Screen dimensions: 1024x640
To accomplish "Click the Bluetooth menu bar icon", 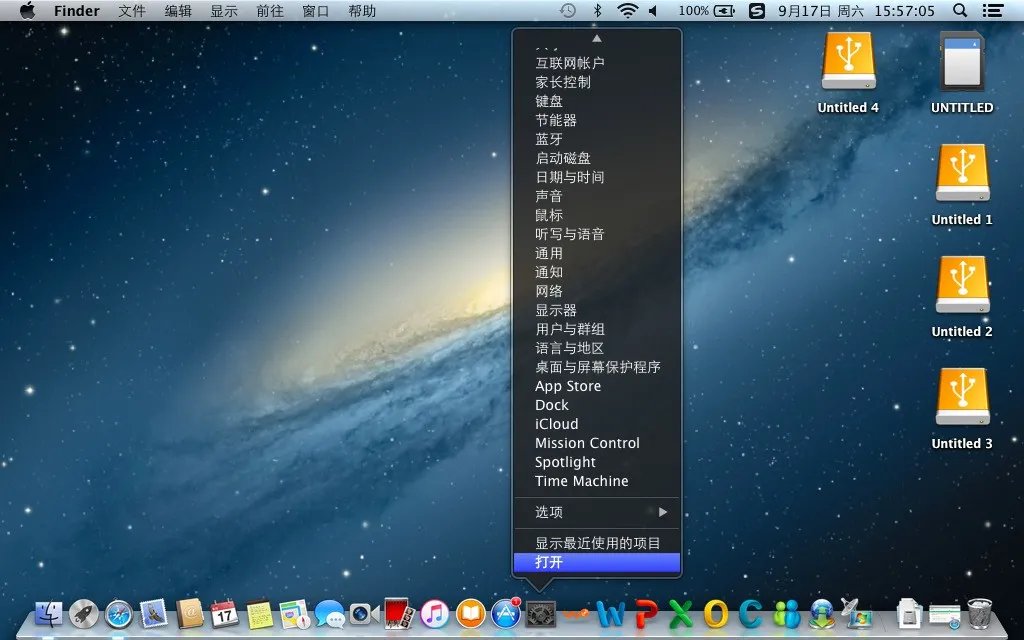I will click(x=598, y=11).
